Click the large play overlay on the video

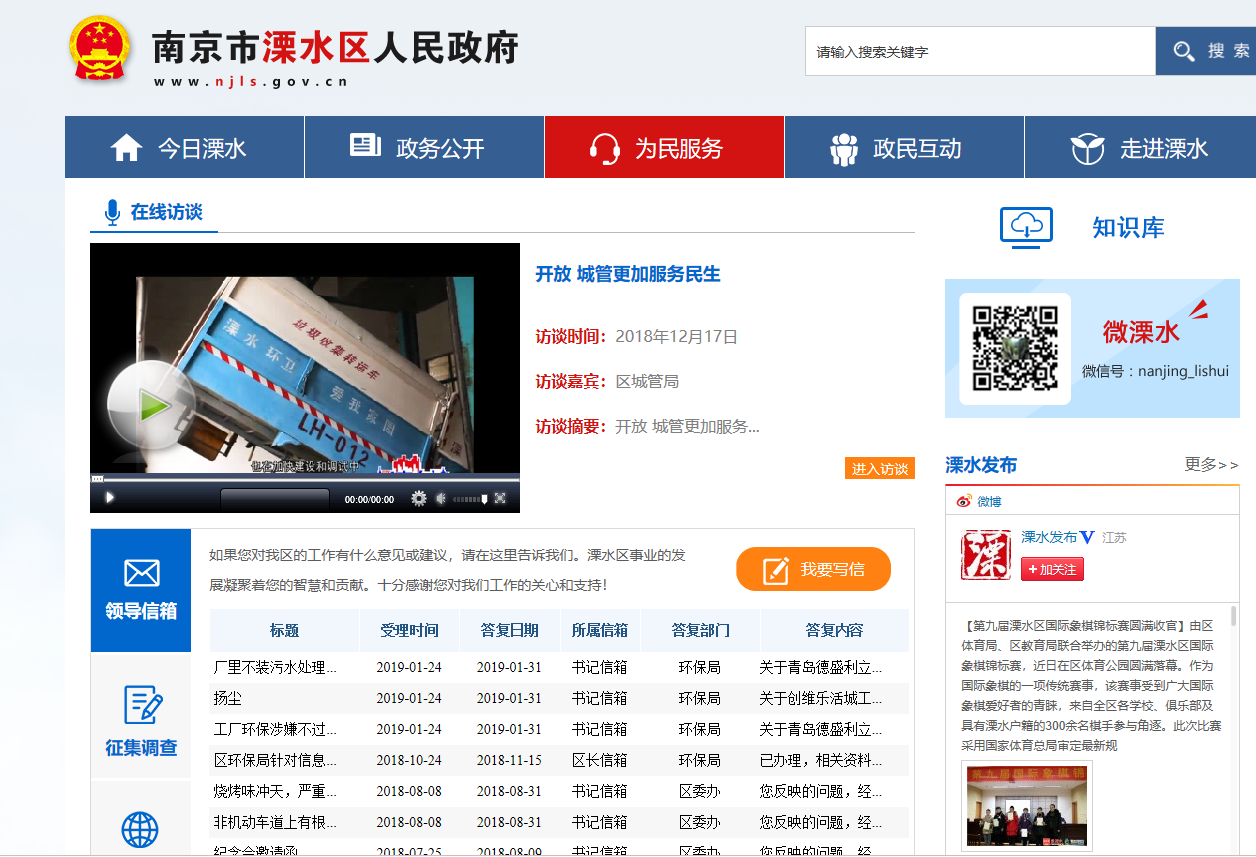click(x=151, y=405)
